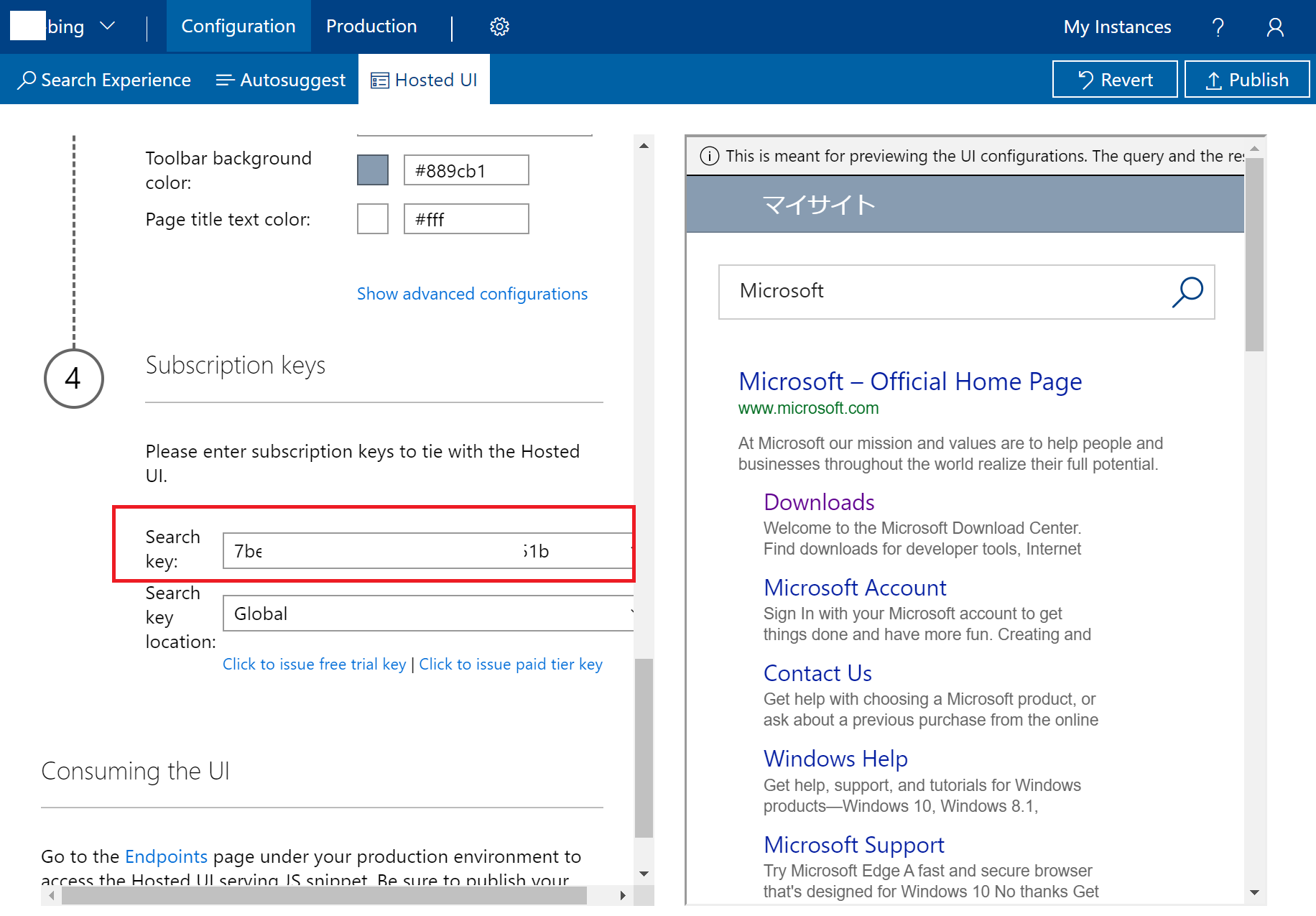
Task: Click the info icon in the preview banner
Action: 709,156
